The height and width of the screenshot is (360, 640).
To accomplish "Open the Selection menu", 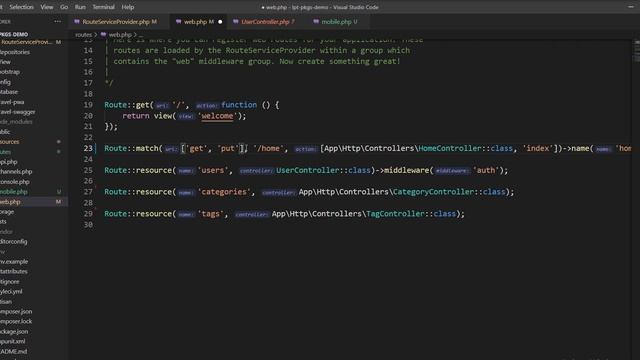I will pyautogui.click(x=21, y=7).
